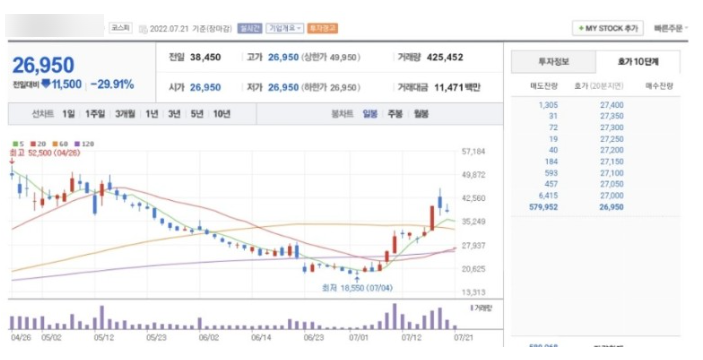Select the 10년 line chart period
The image size is (703, 360).
click(x=221, y=114)
